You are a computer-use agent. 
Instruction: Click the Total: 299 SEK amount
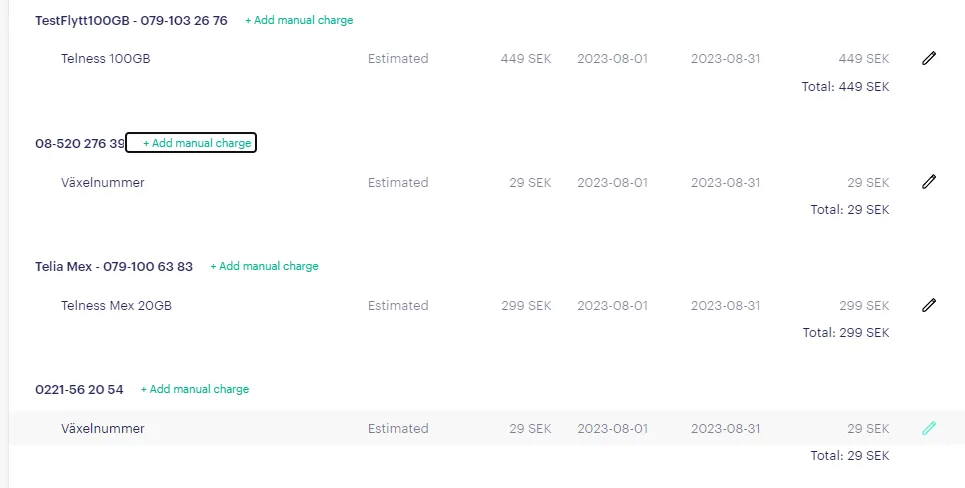846,333
